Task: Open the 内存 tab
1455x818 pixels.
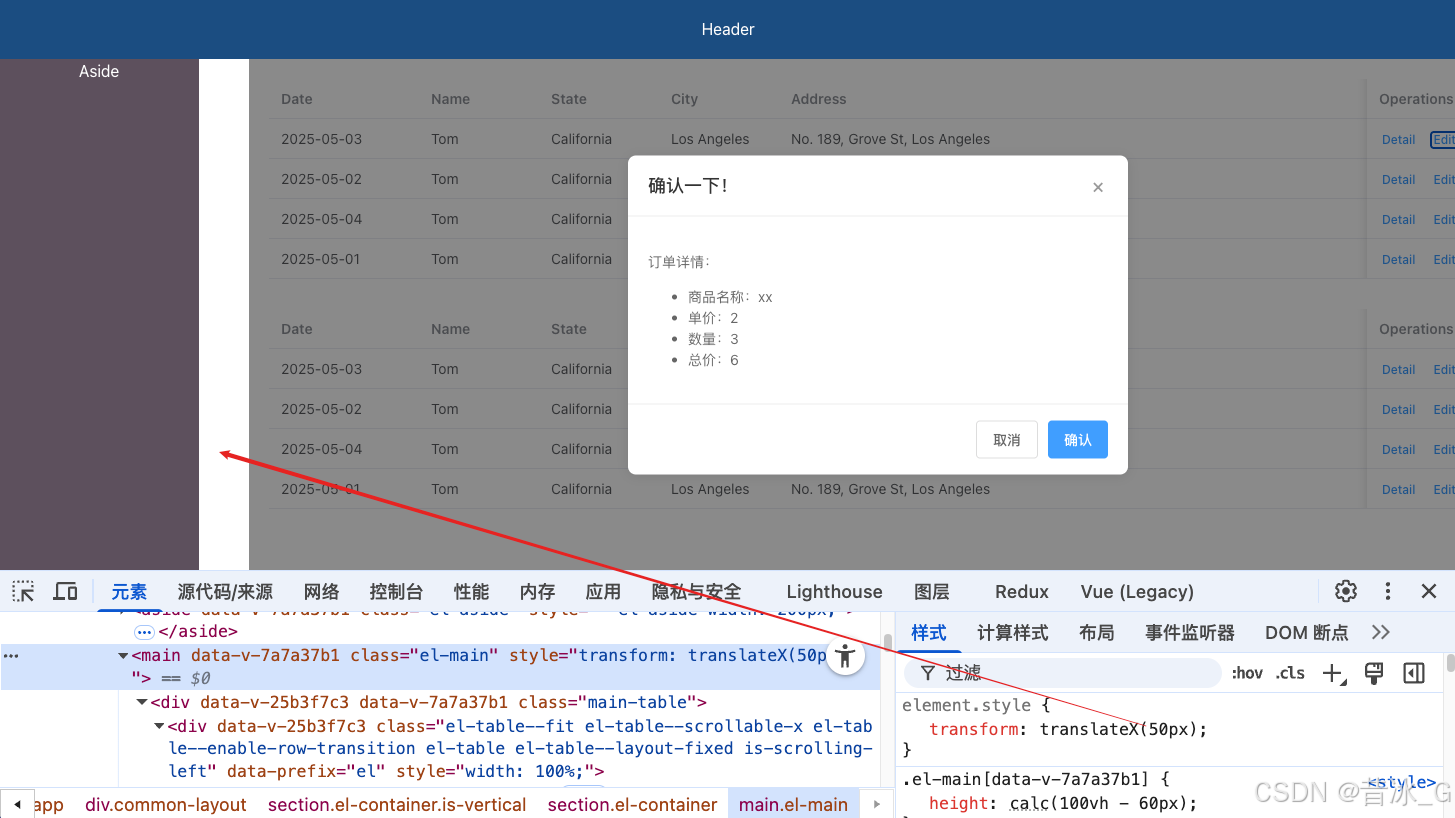Action: (537, 592)
